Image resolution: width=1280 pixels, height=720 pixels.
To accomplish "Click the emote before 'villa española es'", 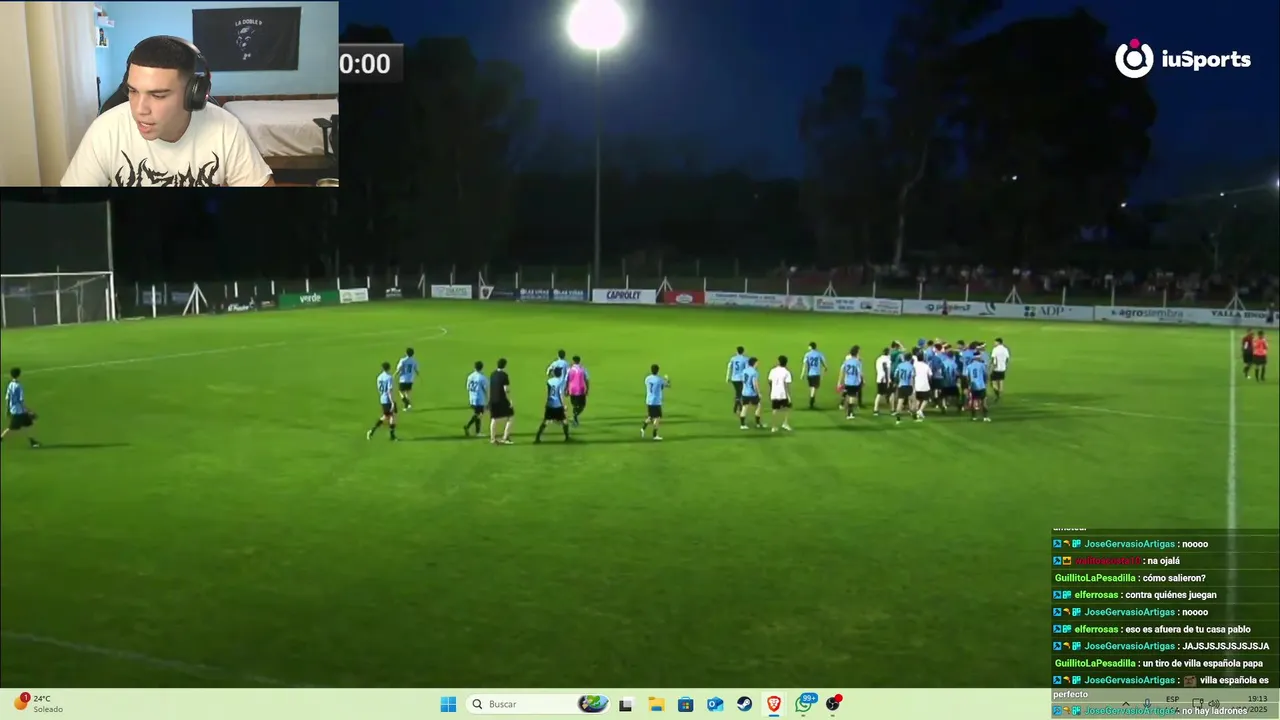I will [x=1190, y=680].
